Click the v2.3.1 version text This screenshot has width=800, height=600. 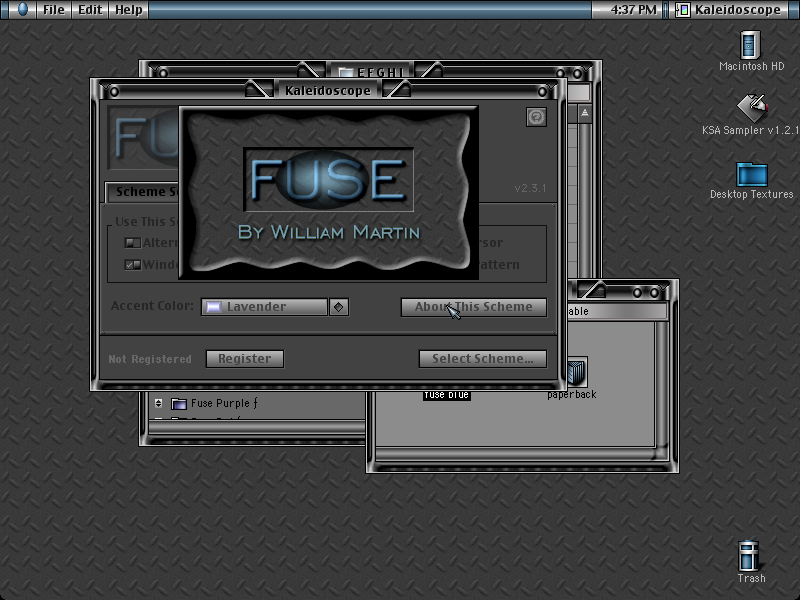click(x=530, y=188)
